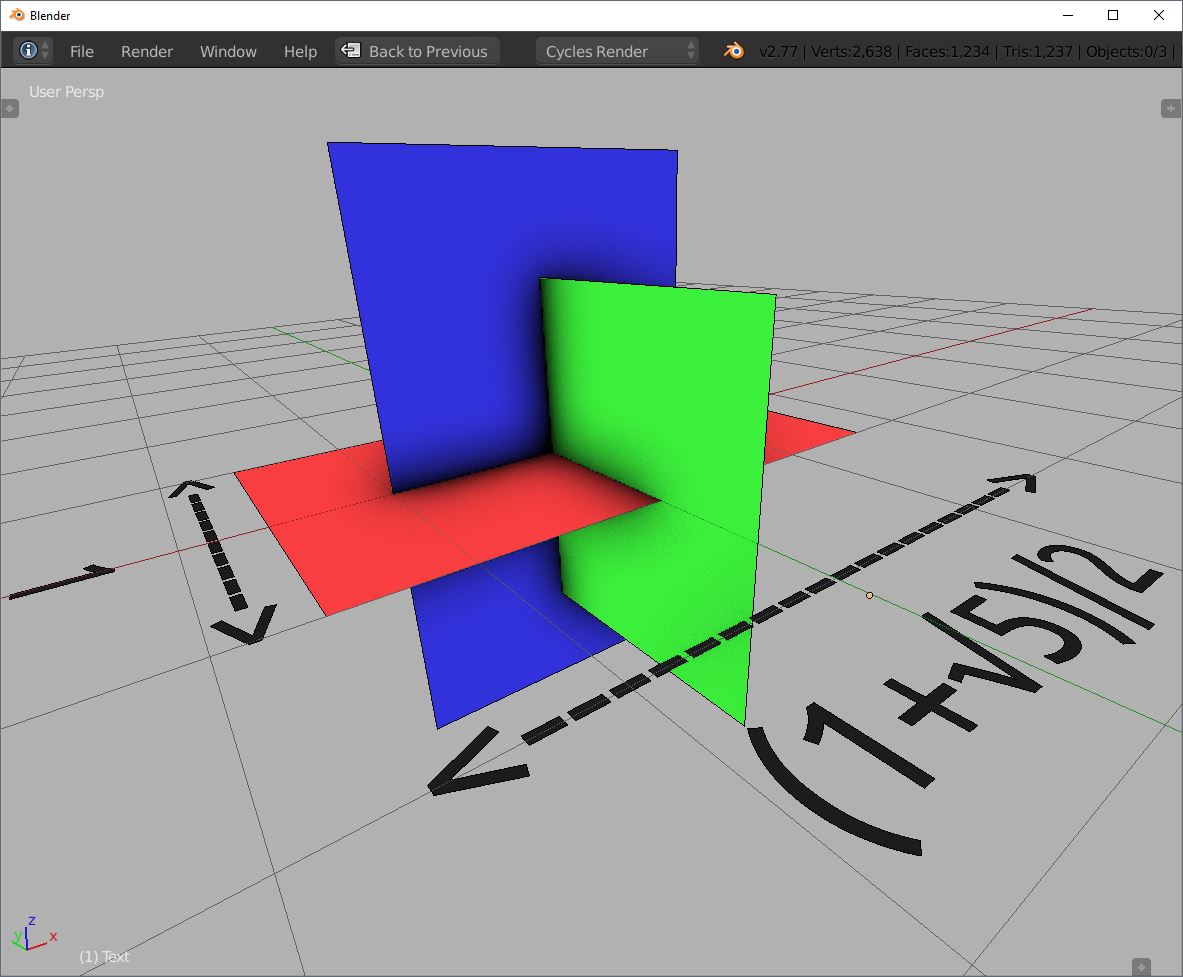Open the Render menu
The height and width of the screenshot is (977, 1183).
pyautogui.click(x=147, y=51)
